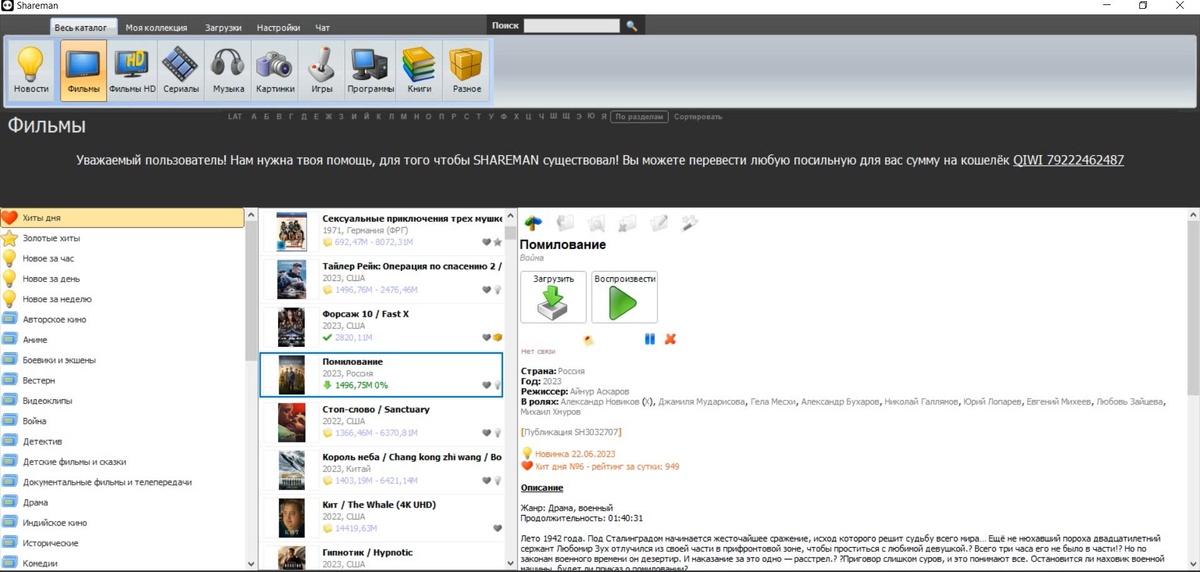Open the Книги books category
1200x572 pixels.
click(419, 70)
